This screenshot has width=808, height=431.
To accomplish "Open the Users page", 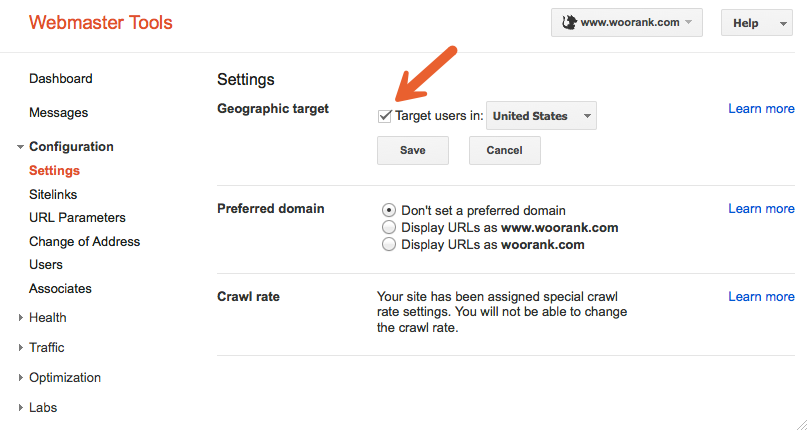I will click(x=46, y=264).
